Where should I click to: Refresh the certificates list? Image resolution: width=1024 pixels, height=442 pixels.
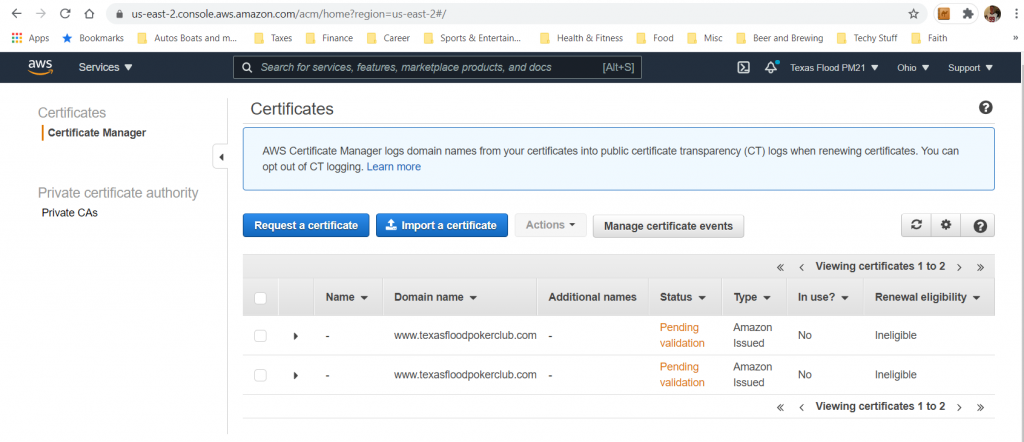click(916, 225)
